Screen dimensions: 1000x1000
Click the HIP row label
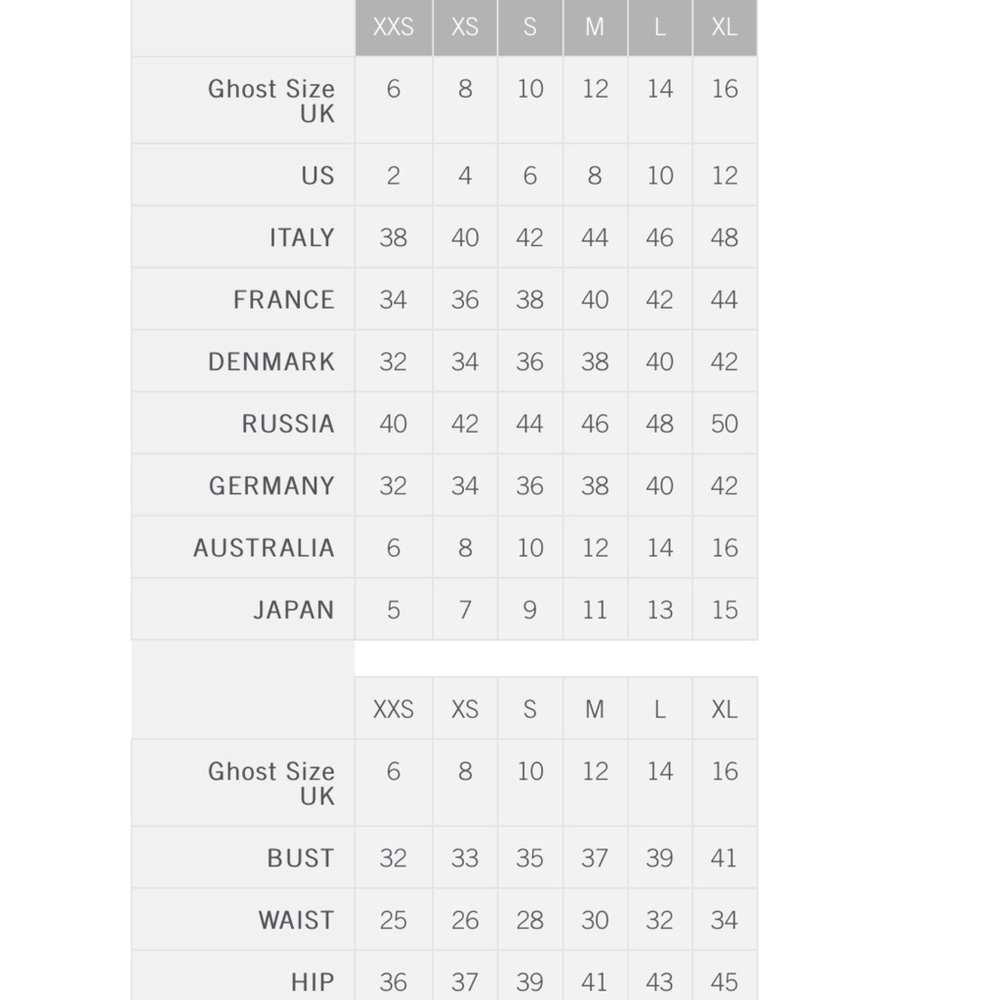pos(312,982)
